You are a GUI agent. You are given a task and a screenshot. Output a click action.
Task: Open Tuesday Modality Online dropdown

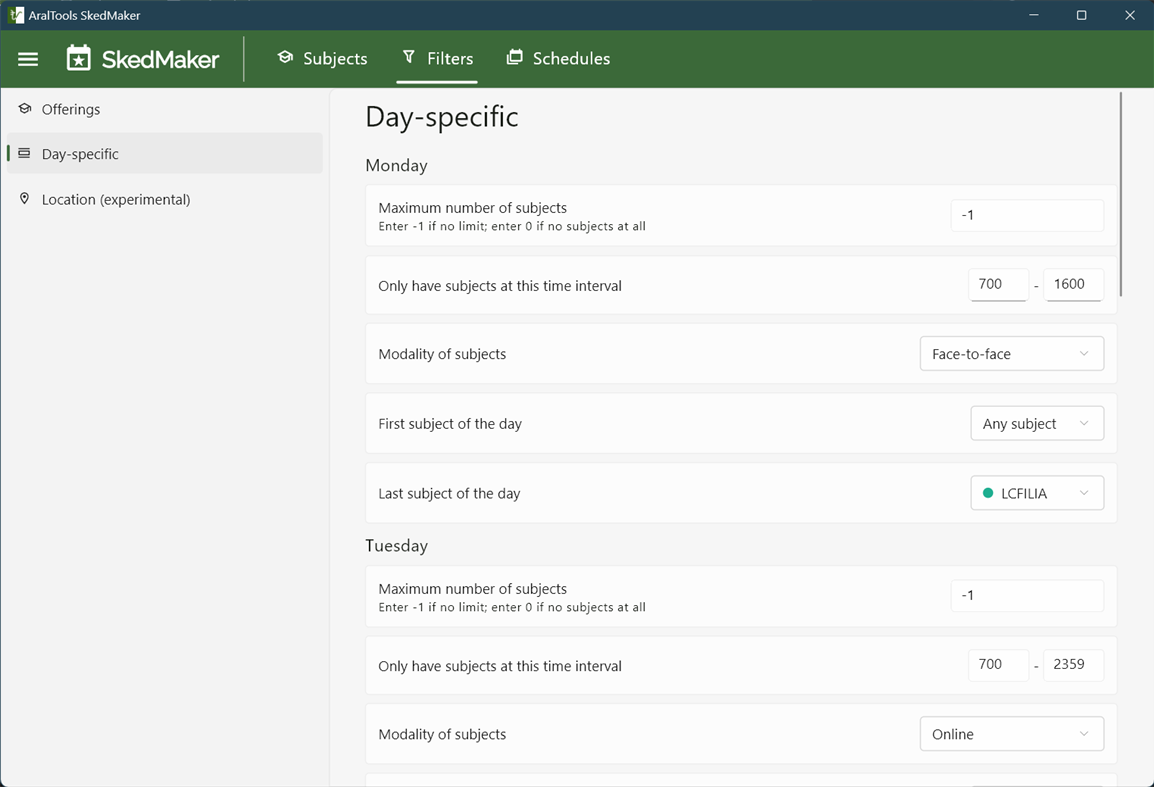pos(1011,734)
